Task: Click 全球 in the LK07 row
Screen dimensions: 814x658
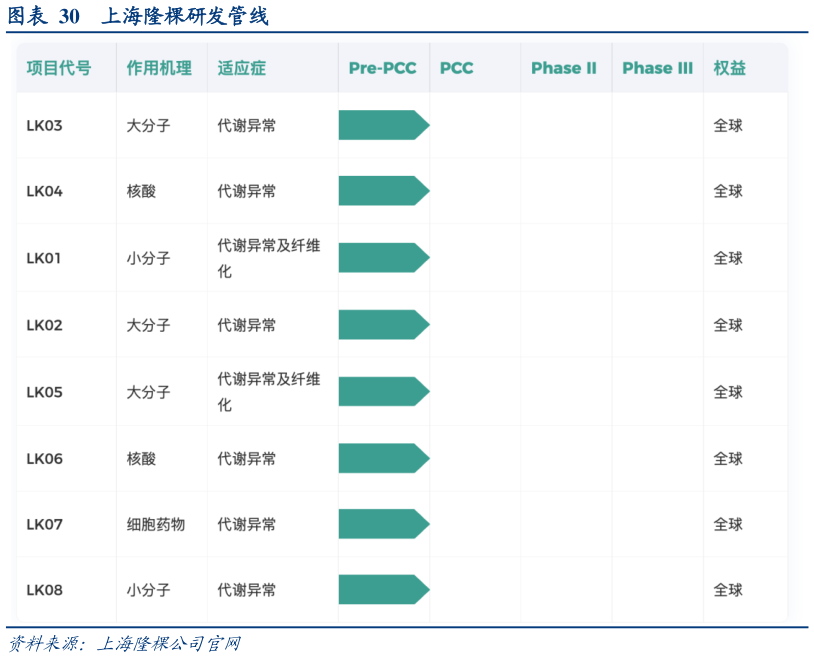Action: 728,525
